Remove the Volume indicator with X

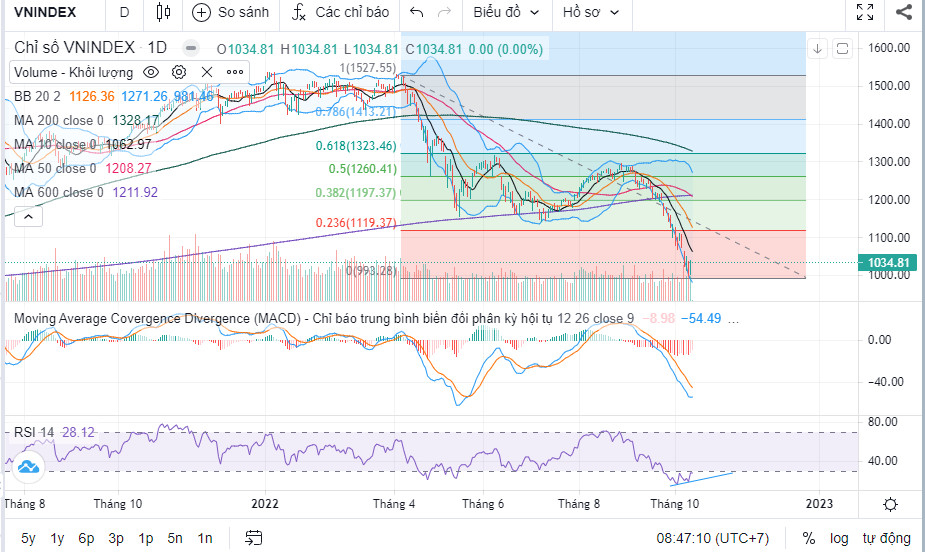206,72
